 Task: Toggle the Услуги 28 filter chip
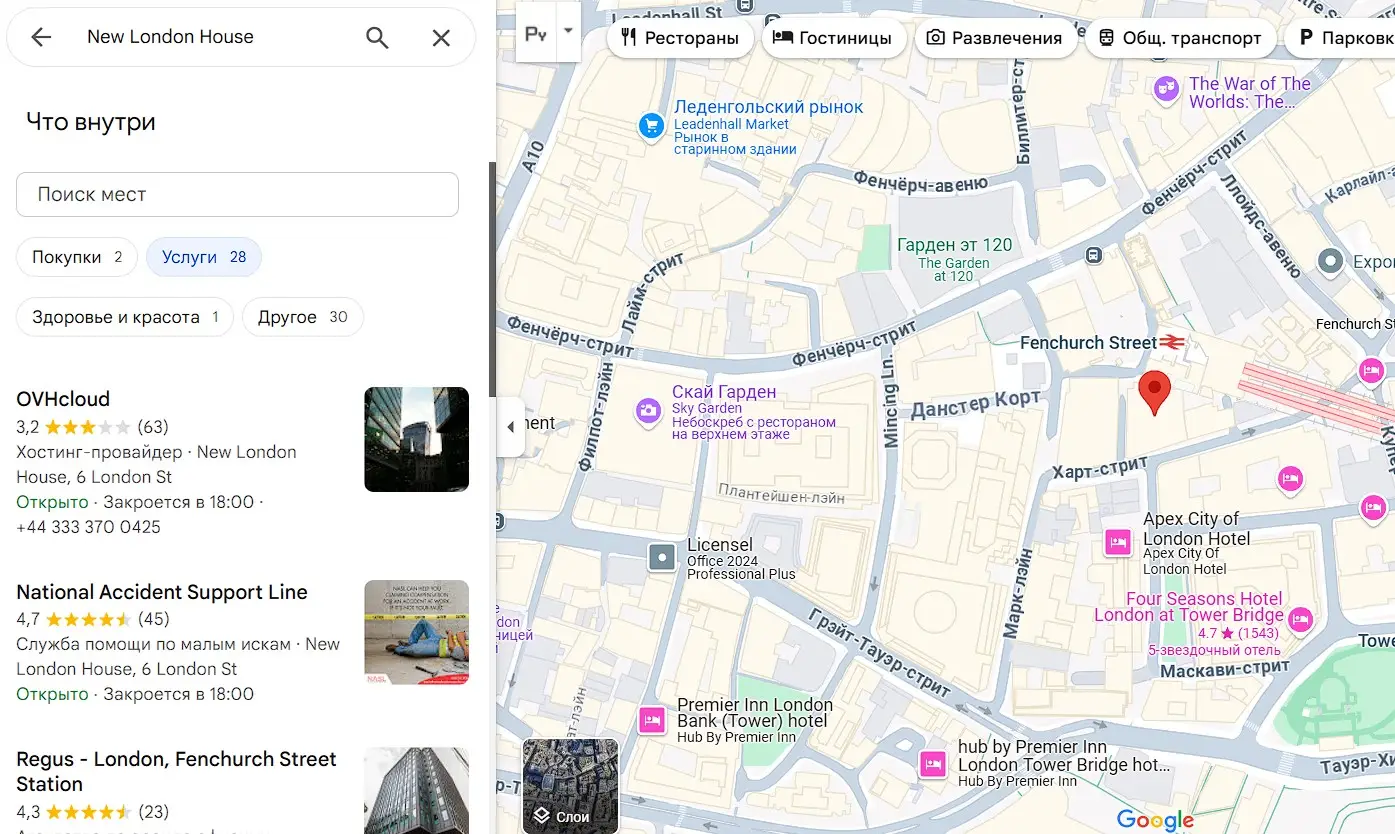(x=204, y=257)
